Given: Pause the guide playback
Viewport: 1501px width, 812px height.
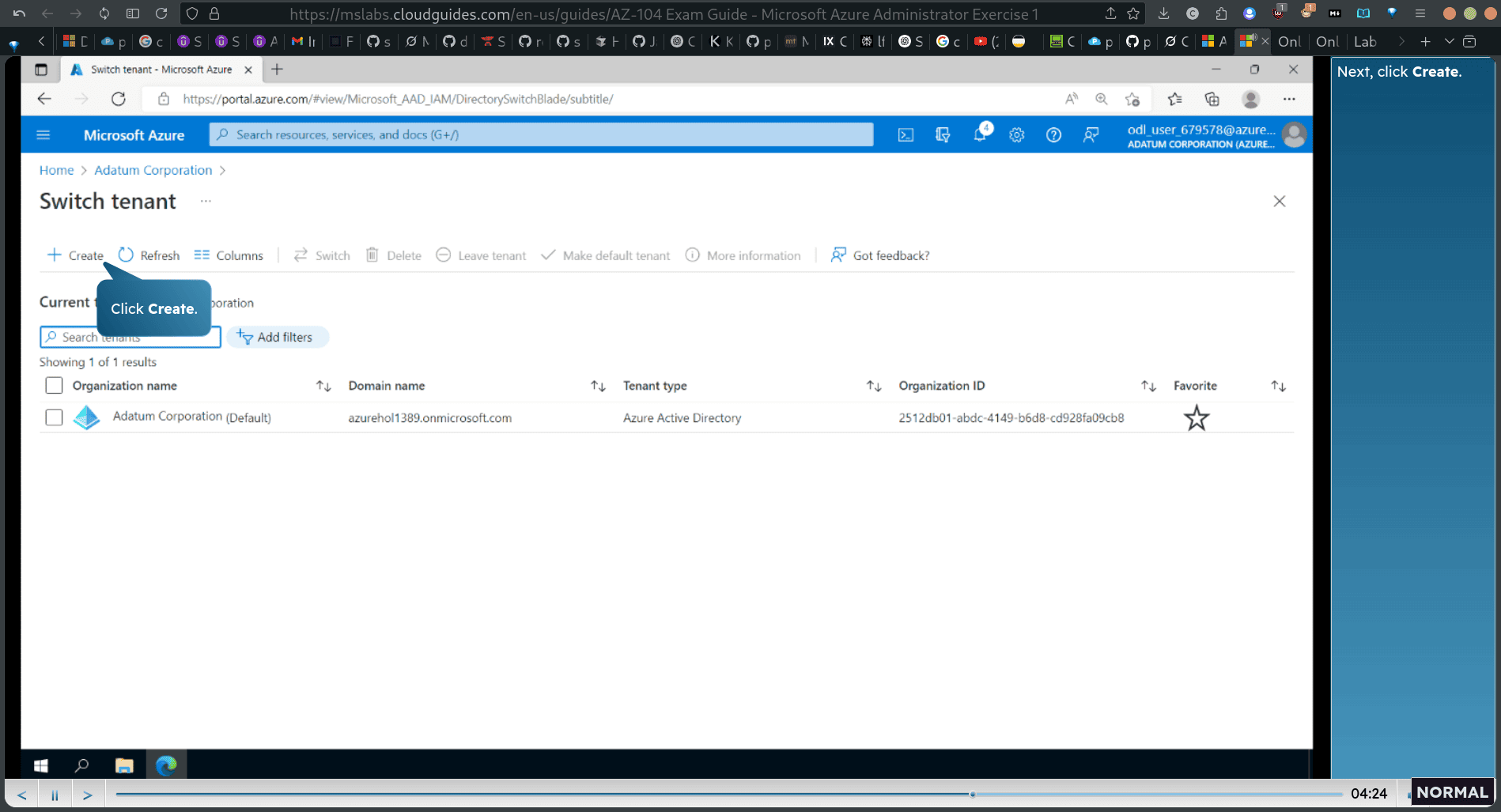Looking at the screenshot, I should (55, 795).
